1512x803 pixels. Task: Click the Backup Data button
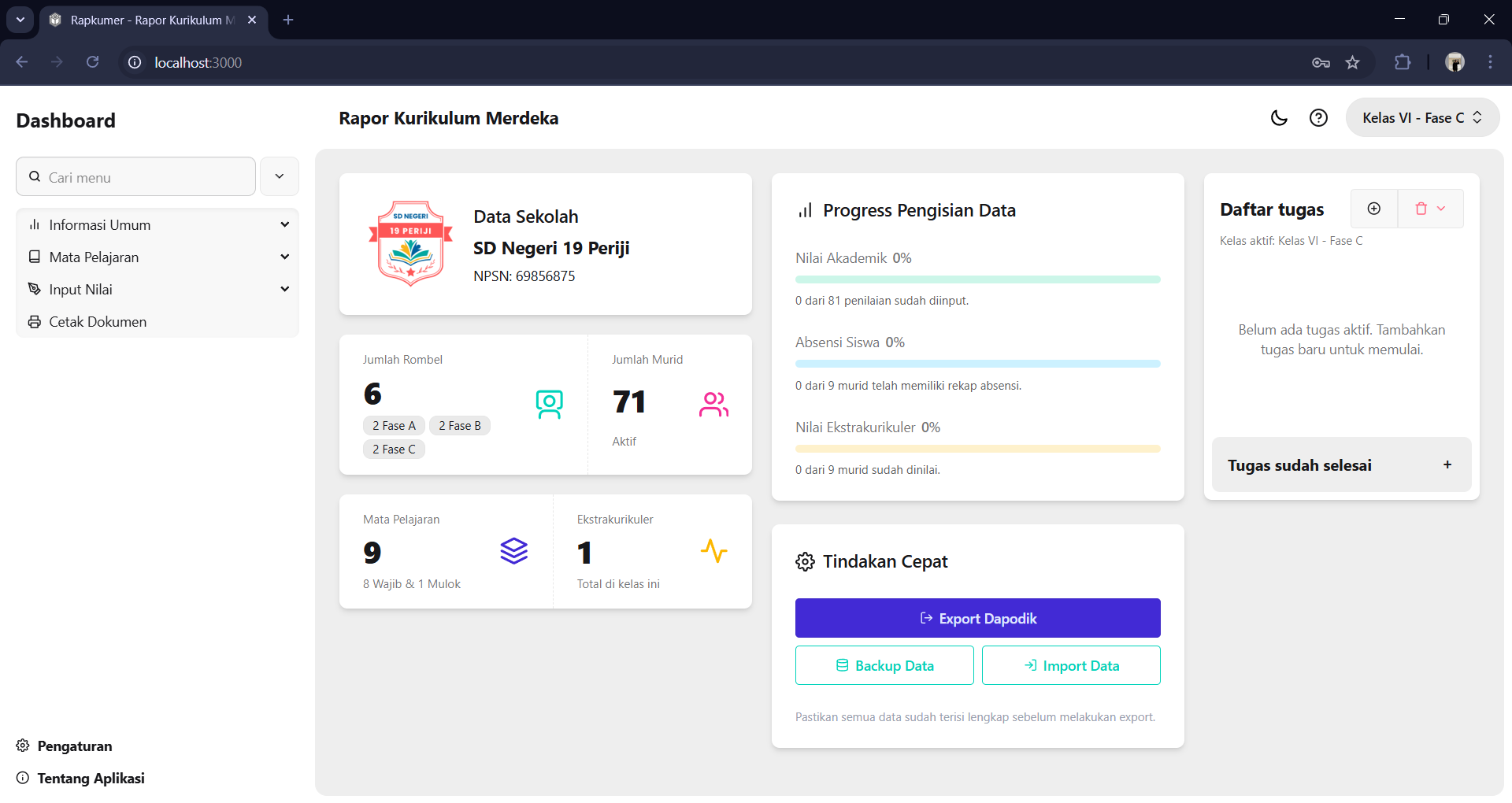(x=884, y=666)
